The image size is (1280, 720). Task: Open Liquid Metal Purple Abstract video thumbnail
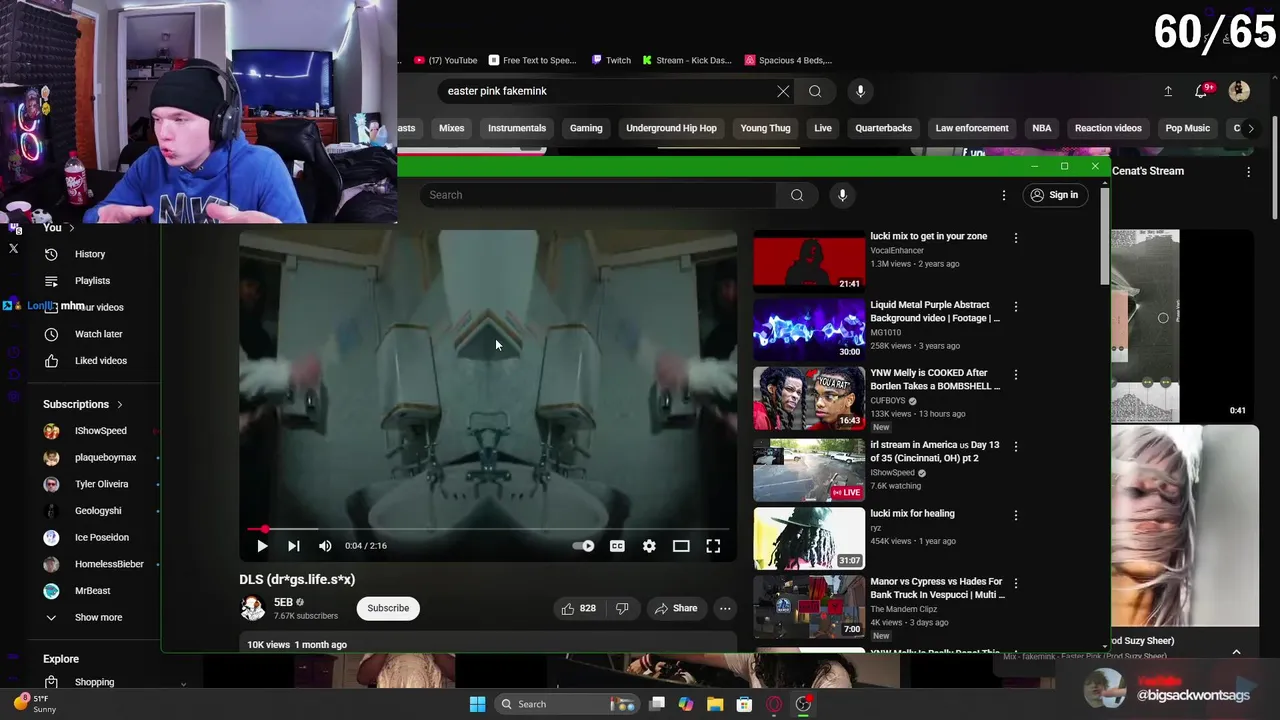point(809,329)
